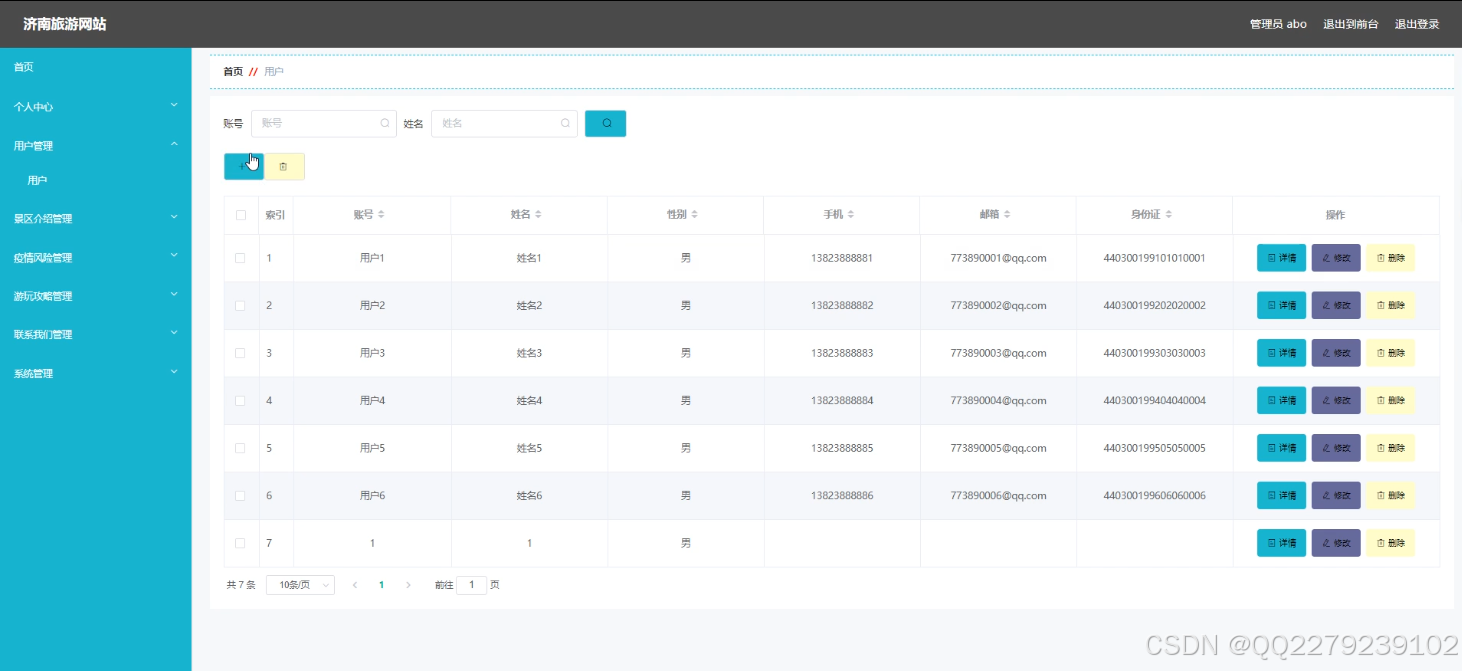Open 详情 for row 用户1
The width and height of the screenshot is (1462, 671).
pos(1281,258)
